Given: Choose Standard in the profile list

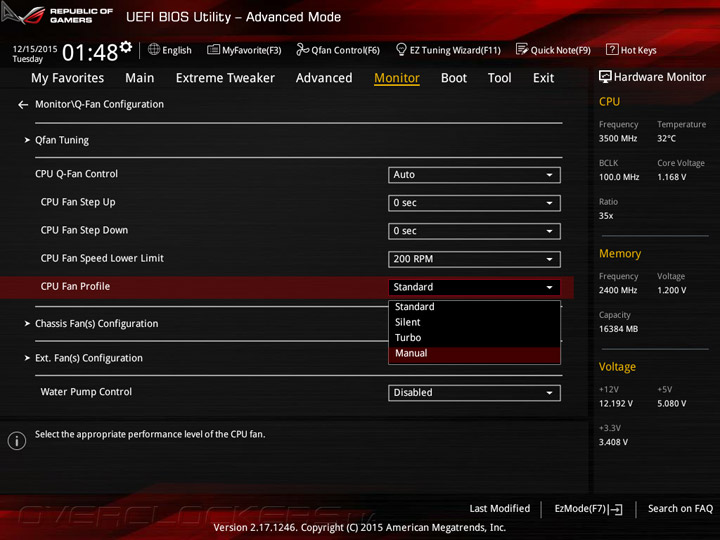Looking at the screenshot, I should 474,307.
